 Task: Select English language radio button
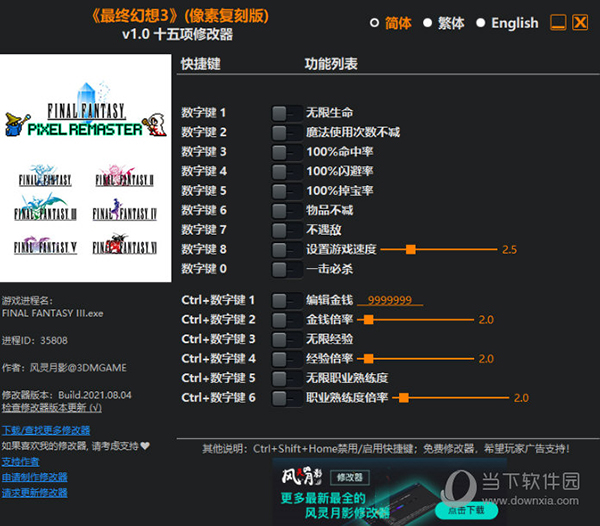click(481, 23)
